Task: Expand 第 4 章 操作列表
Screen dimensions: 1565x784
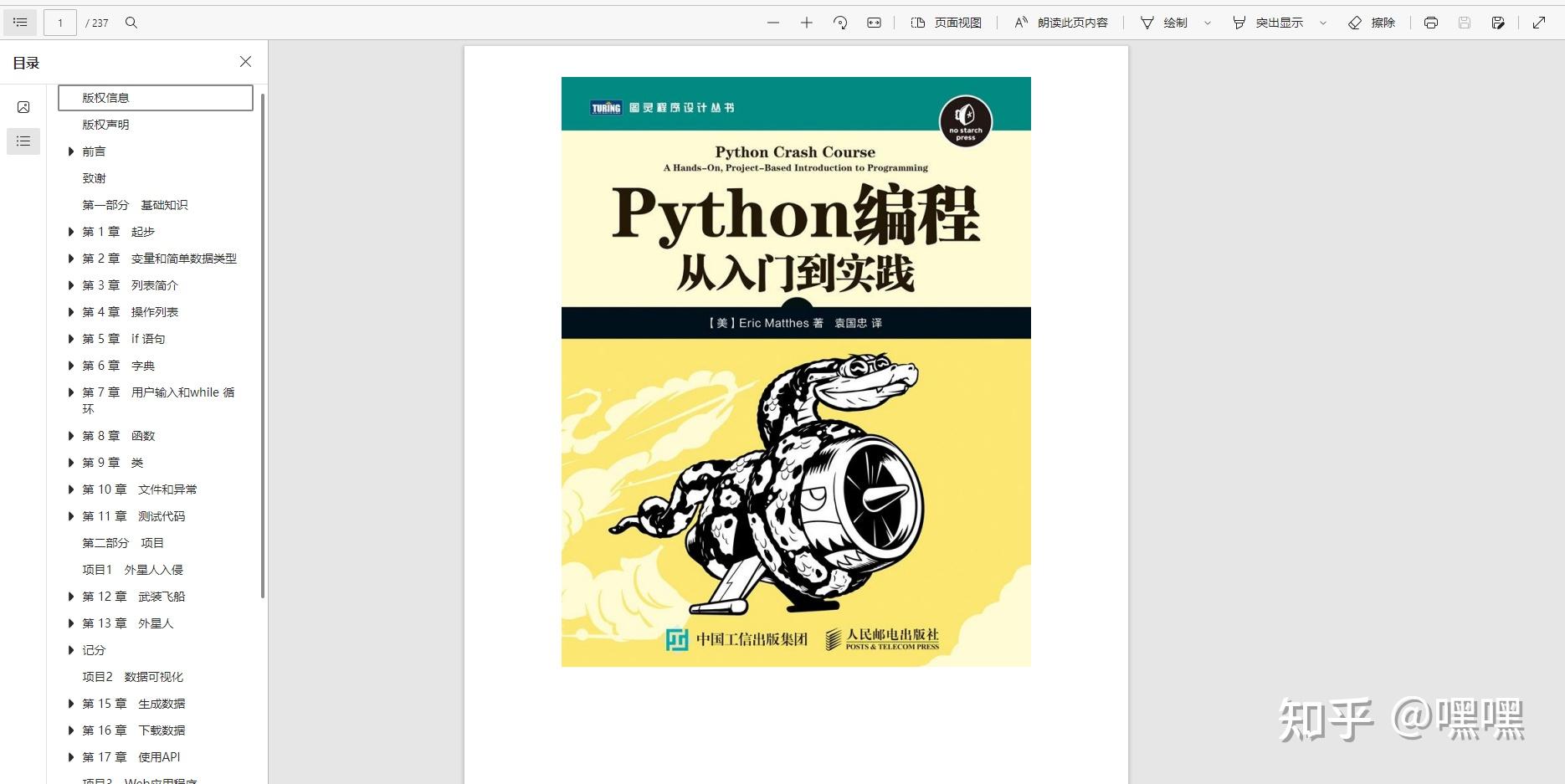Action: tap(71, 312)
